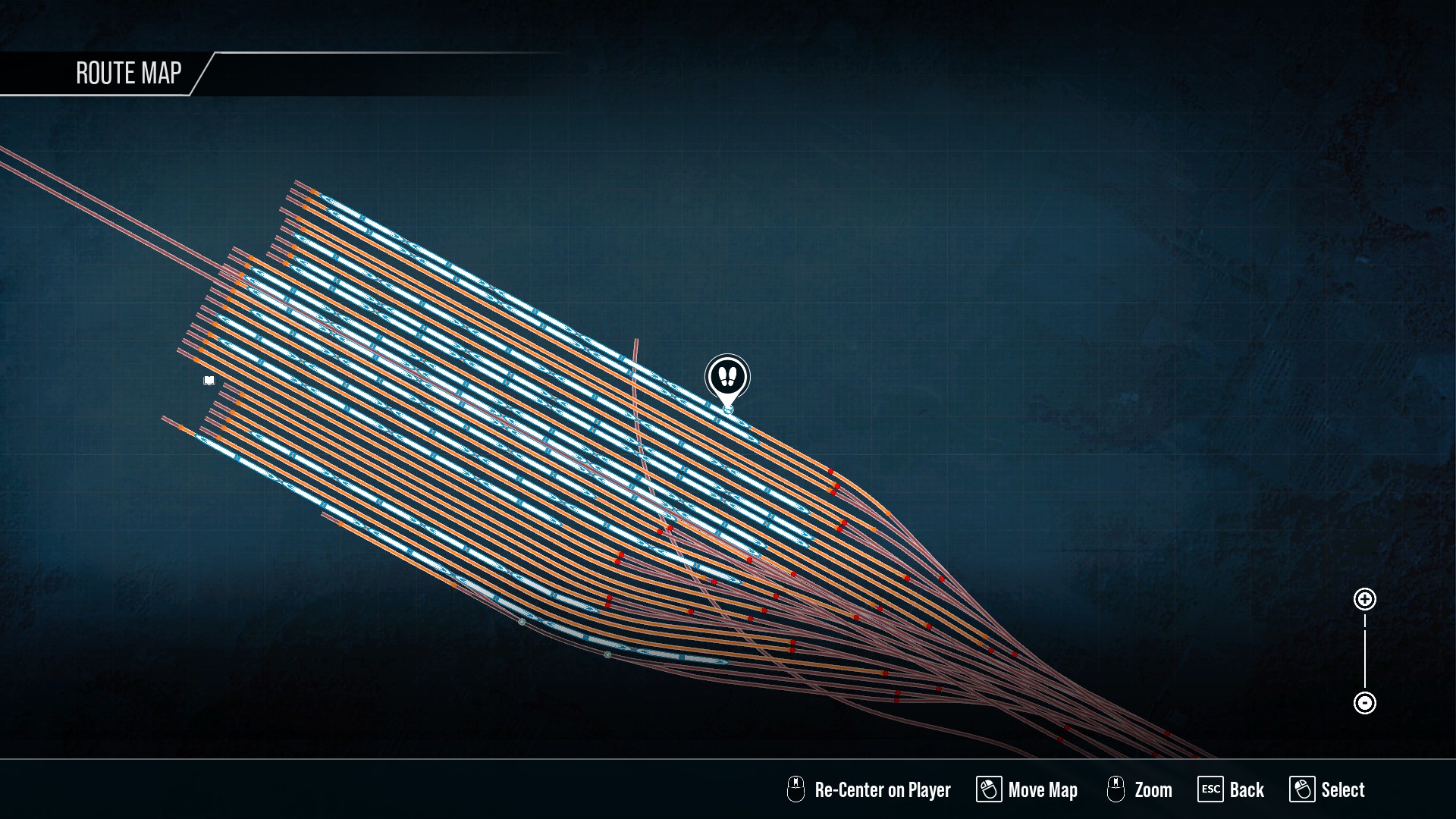Click the vertical zoom level slider track

[1364, 651]
